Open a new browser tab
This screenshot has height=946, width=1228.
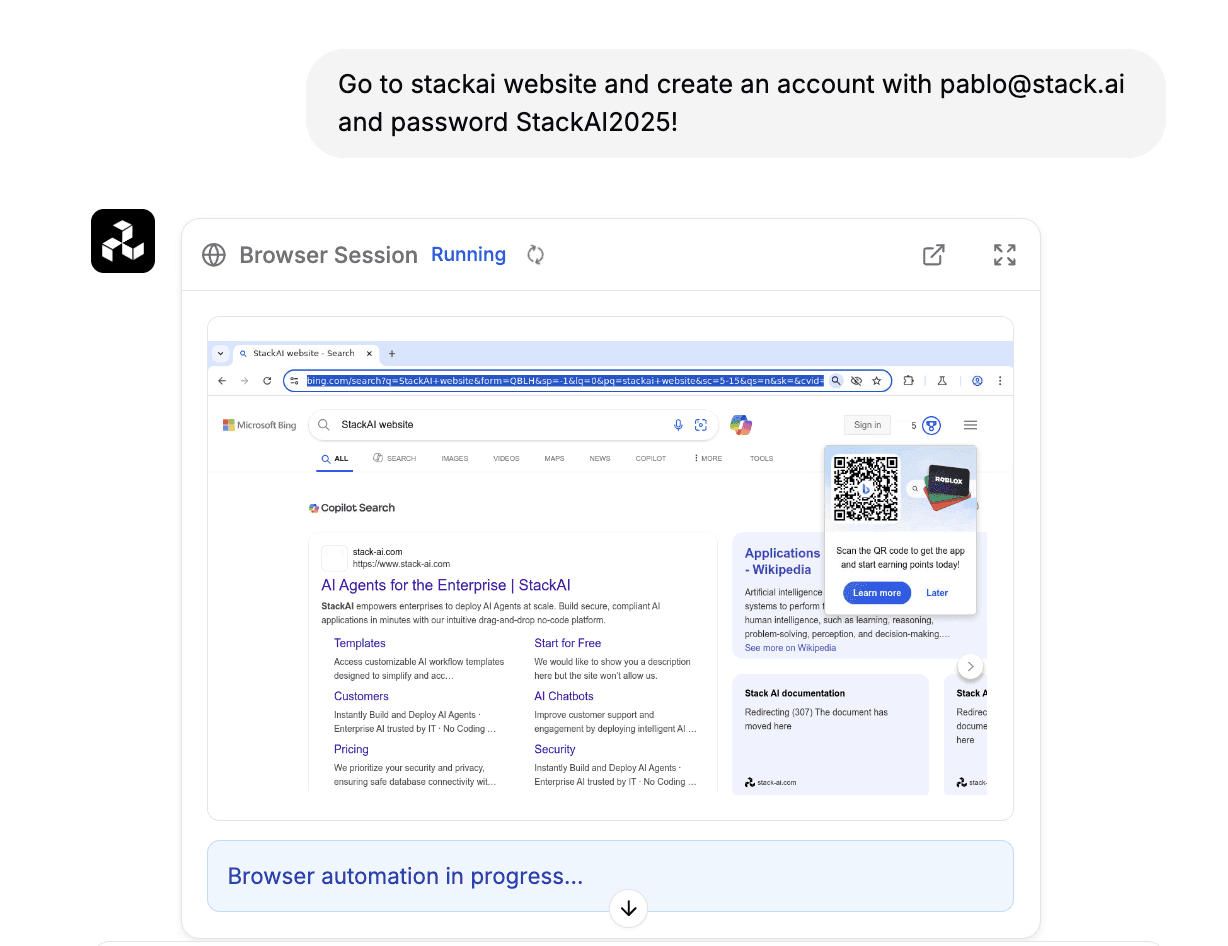click(392, 353)
